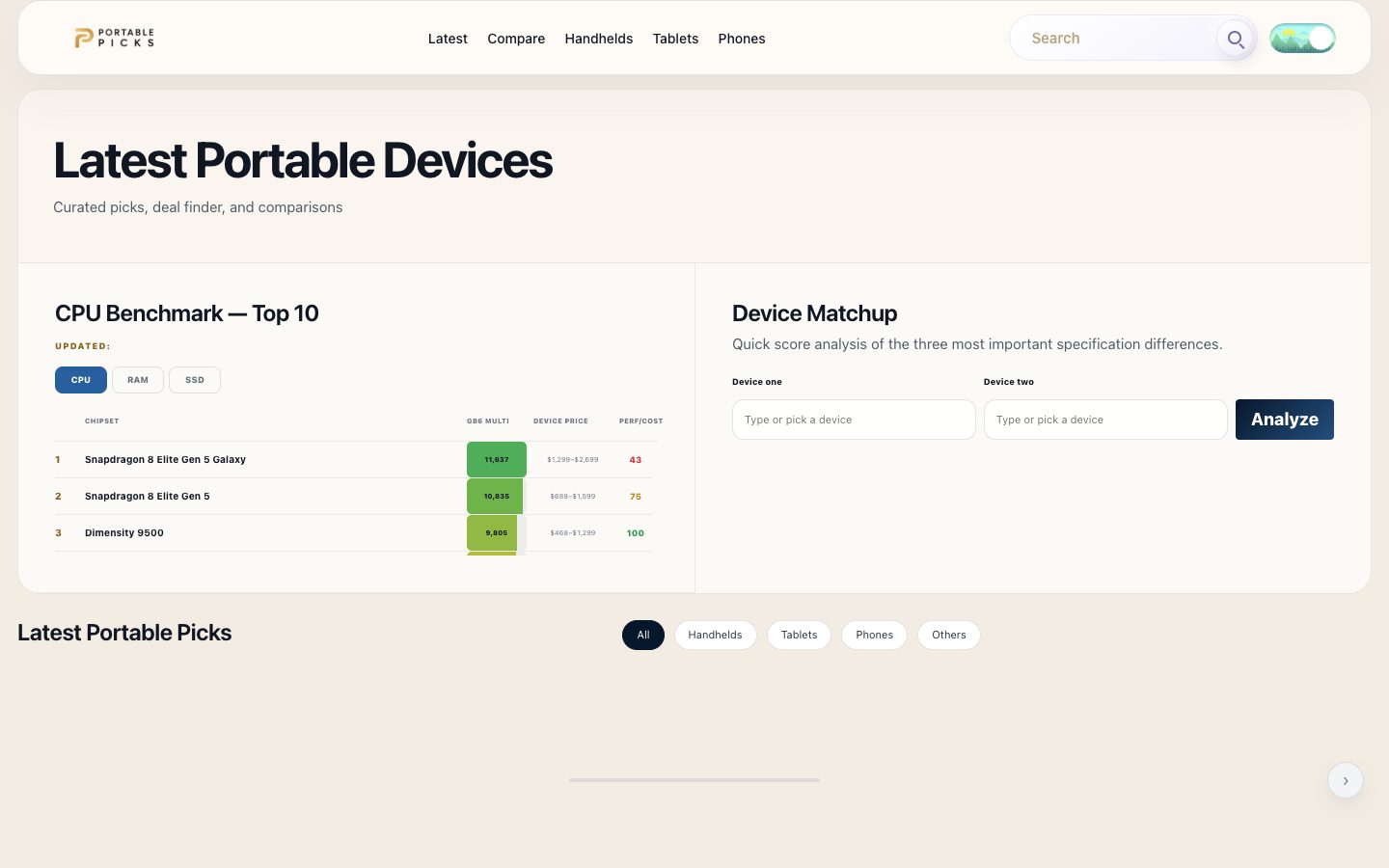The width and height of the screenshot is (1389, 868).
Task: Filter picks by Tablets pill
Action: [x=799, y=635]
